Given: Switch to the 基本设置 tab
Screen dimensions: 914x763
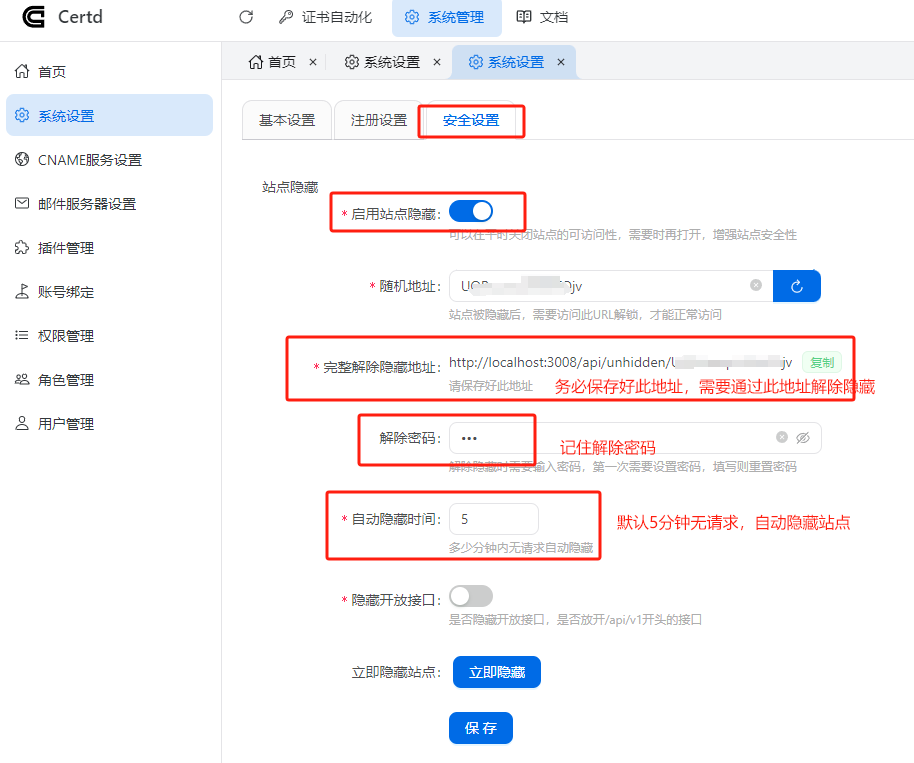Looking at the screenshot, I should click(x=287, y=120).
